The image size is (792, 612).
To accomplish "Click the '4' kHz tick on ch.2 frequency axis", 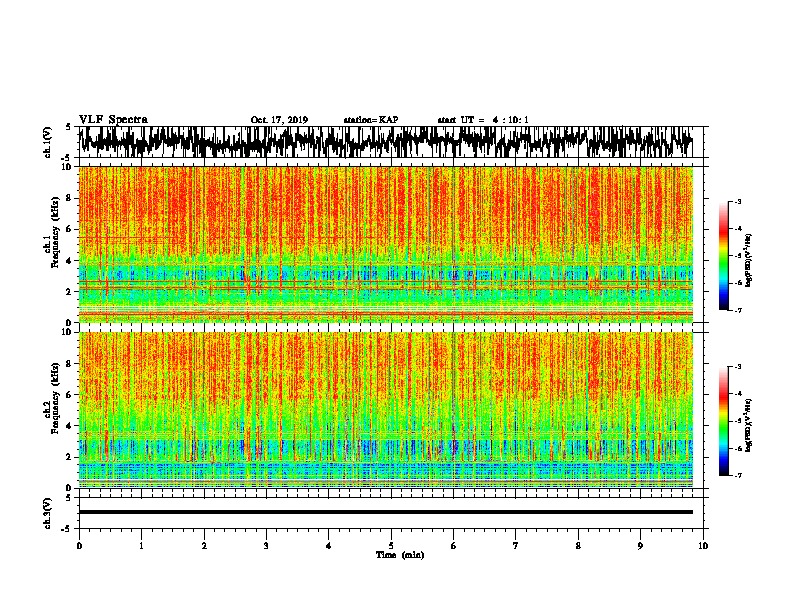I will point(70,426).
